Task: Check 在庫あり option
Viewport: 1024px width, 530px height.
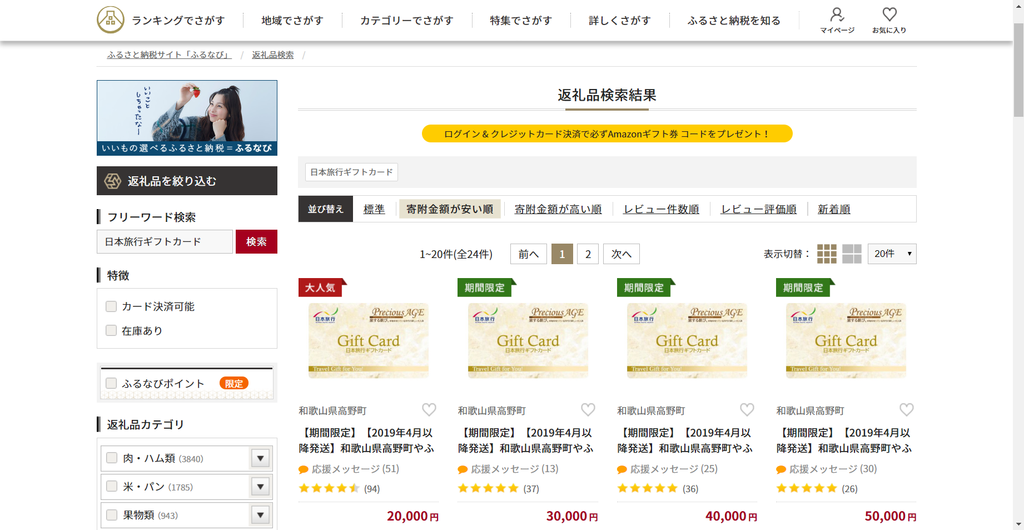Action: [111, 330]
